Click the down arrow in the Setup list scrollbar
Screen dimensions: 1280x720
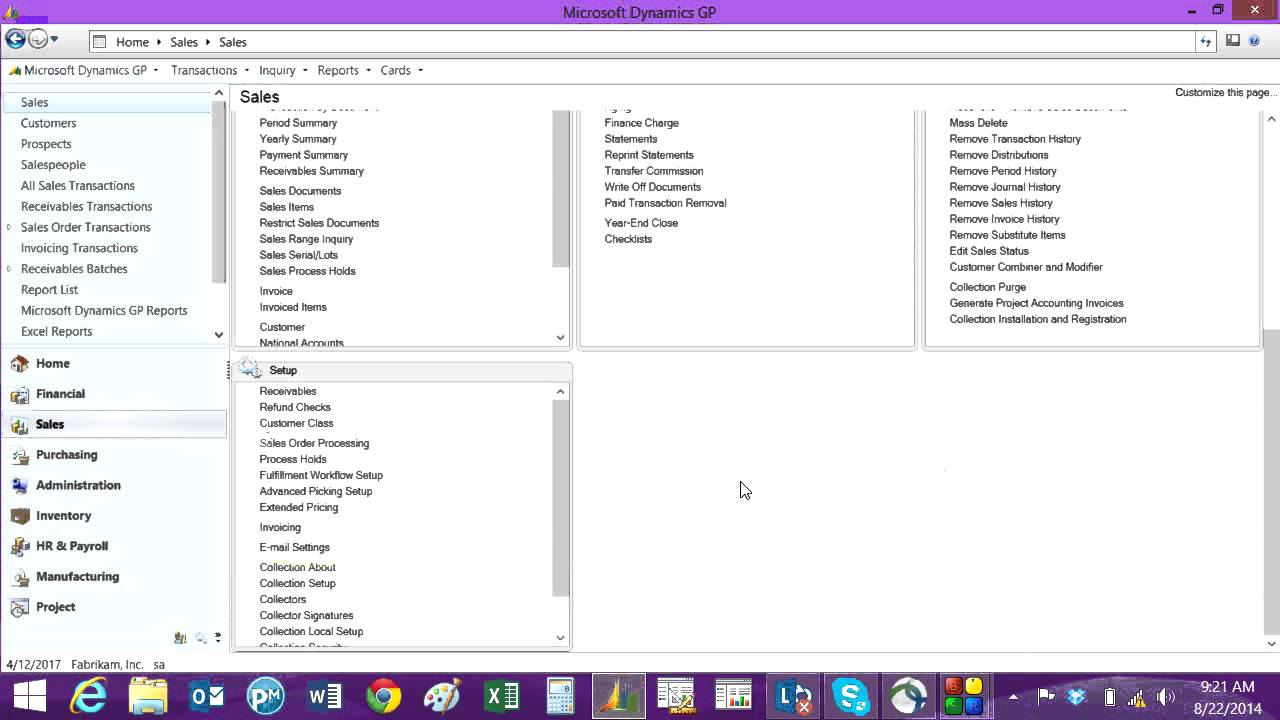click(x=560, y=637)
